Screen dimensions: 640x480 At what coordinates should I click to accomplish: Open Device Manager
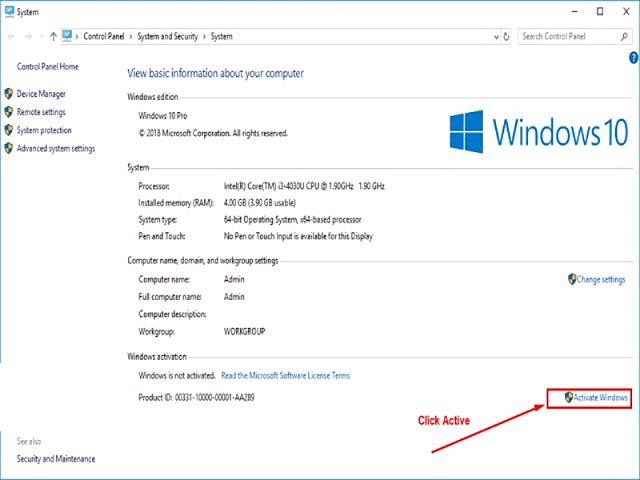pos(41,94)
